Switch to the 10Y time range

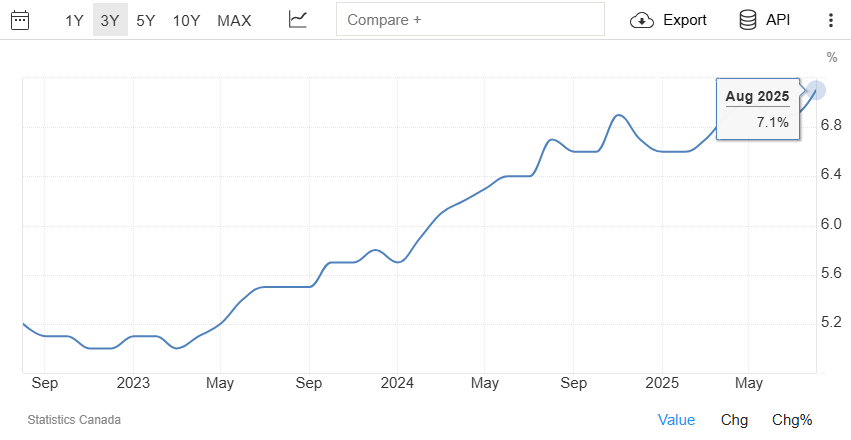pyautogui.click(x=186, y=20)
